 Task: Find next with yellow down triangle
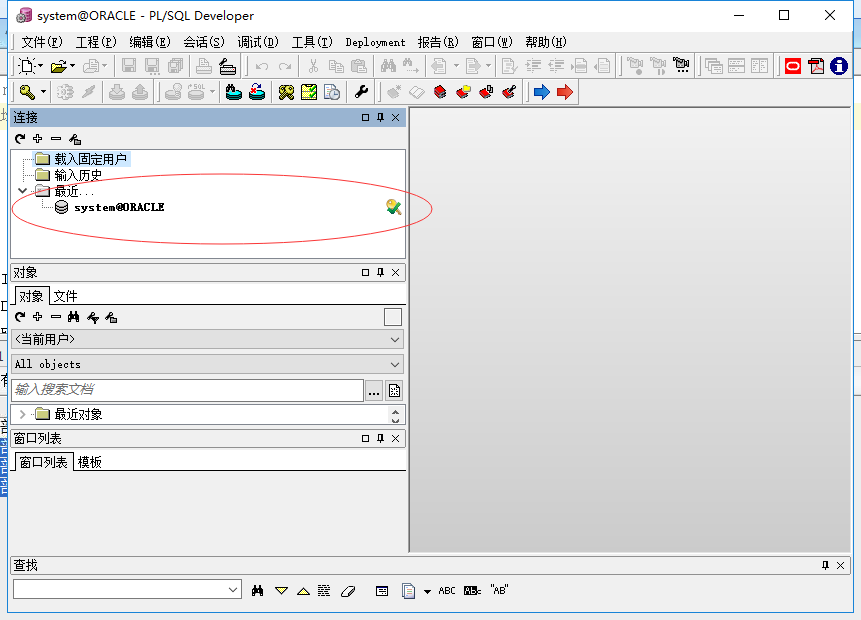pyautogui.click(x=281, y=591)
